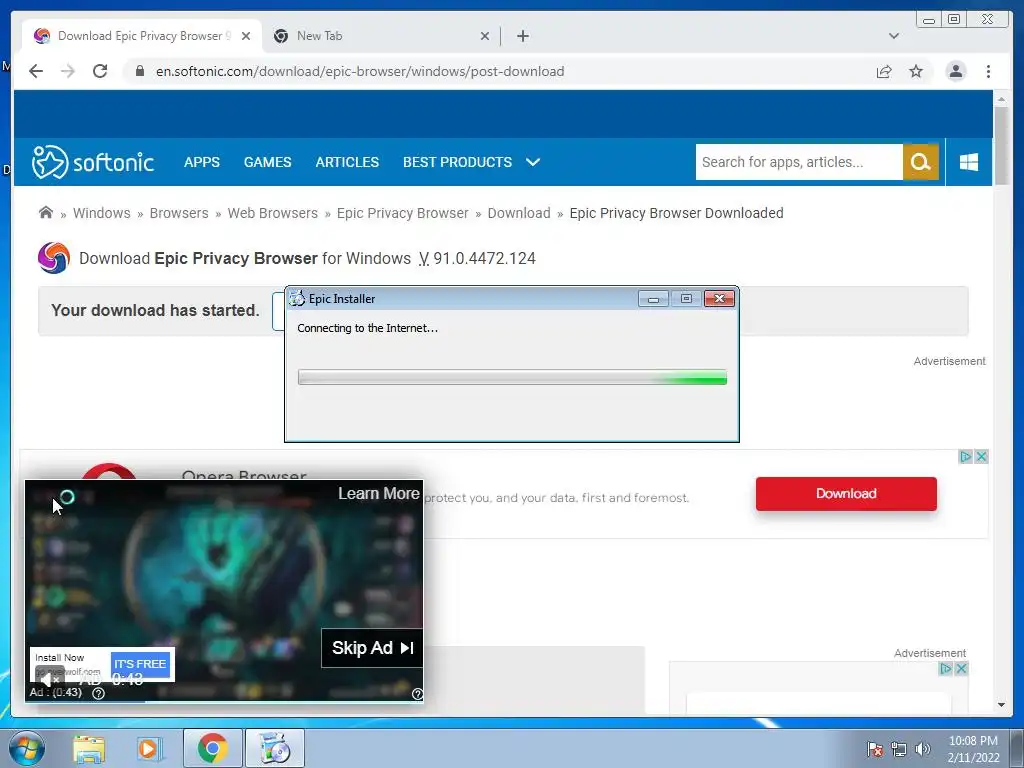Screen dimensions: 1024x768
Task: Open Windows Media Player from the taskbar
Action: pyautogui.click(x=149, y=748)
